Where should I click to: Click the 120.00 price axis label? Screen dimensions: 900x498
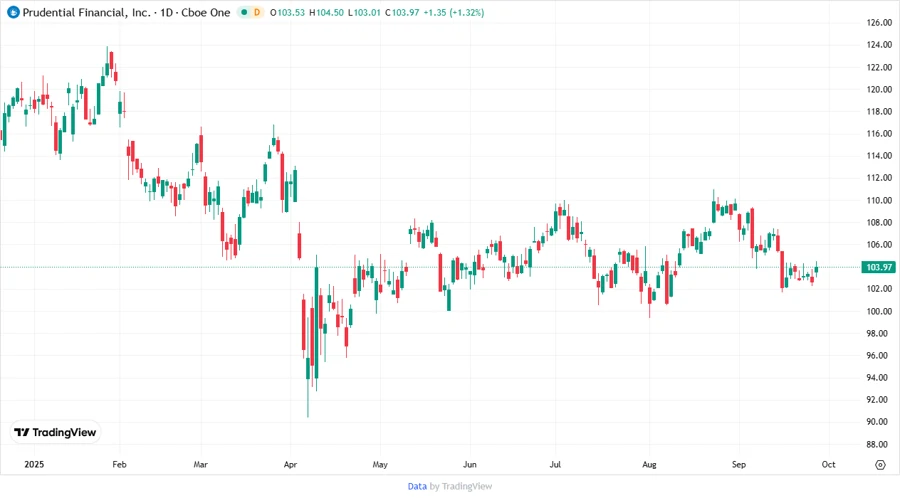coord(879,89)
